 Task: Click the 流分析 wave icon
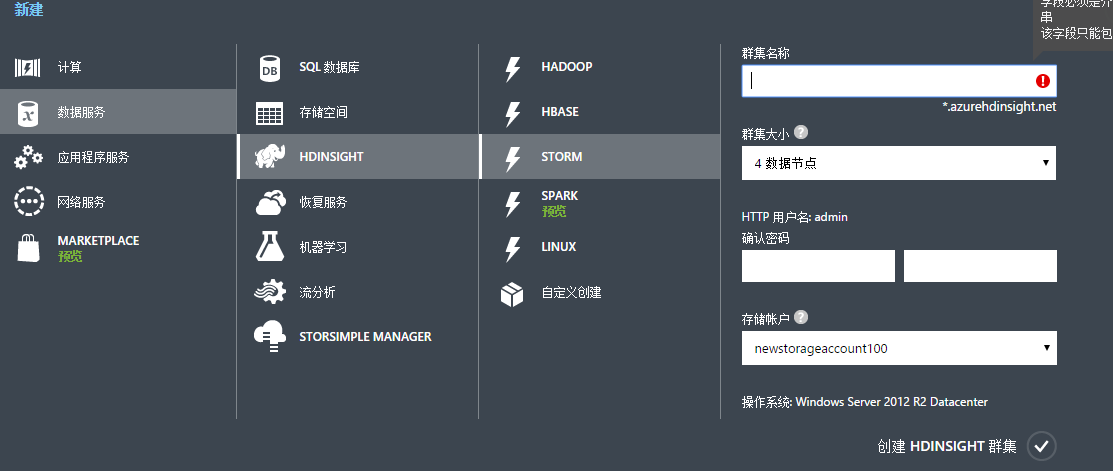point(270,292)
